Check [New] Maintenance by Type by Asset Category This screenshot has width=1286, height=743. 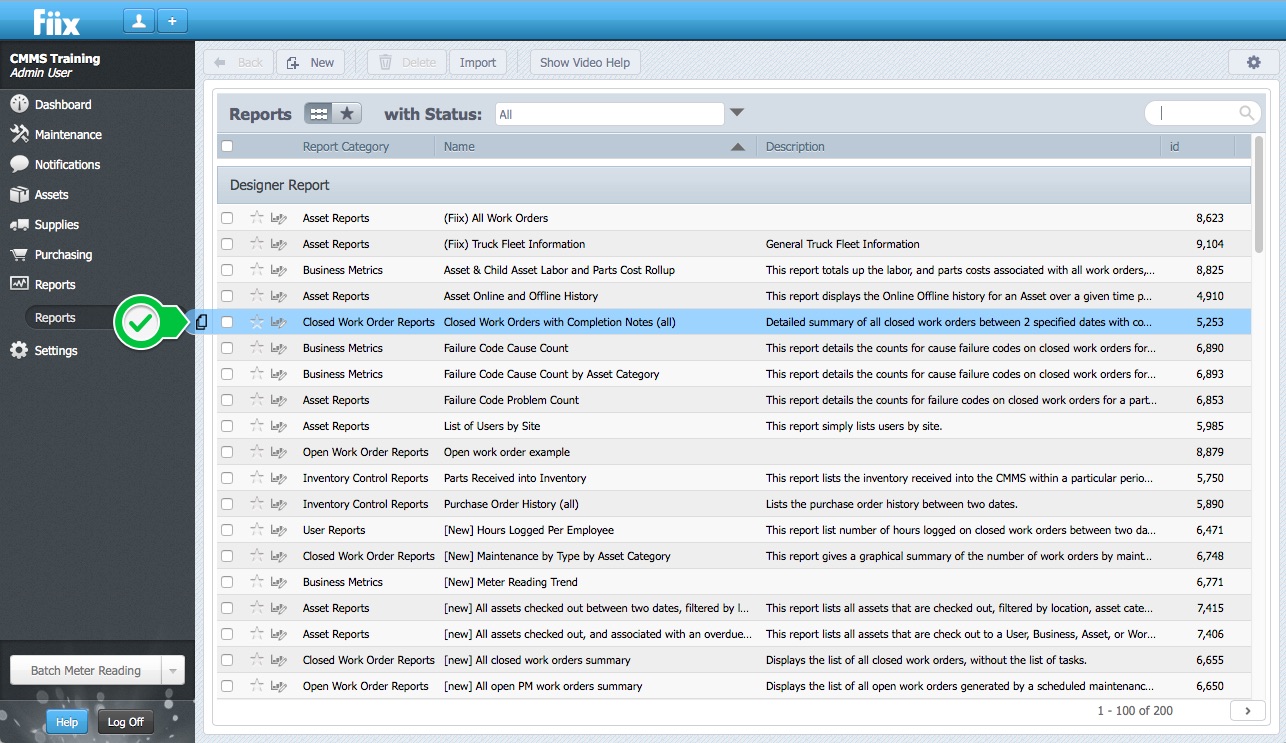click(x=227, y=556)
